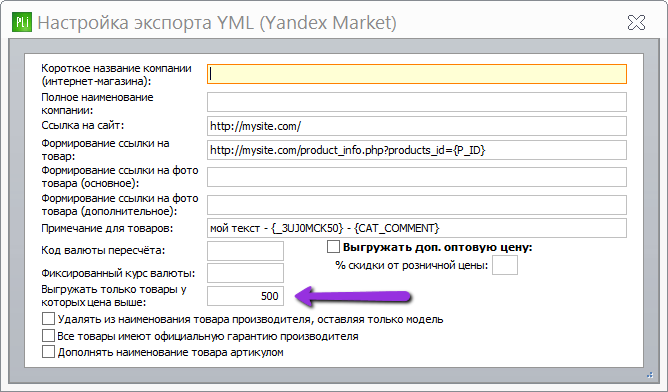
Task: Click the 'Ссылка на сайт:' label
Action: [x=83, y=125]
